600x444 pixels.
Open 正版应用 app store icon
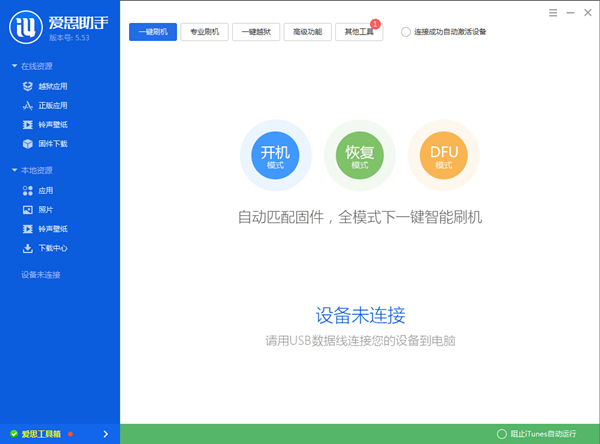pyautogui.click(x=28, y=106)
